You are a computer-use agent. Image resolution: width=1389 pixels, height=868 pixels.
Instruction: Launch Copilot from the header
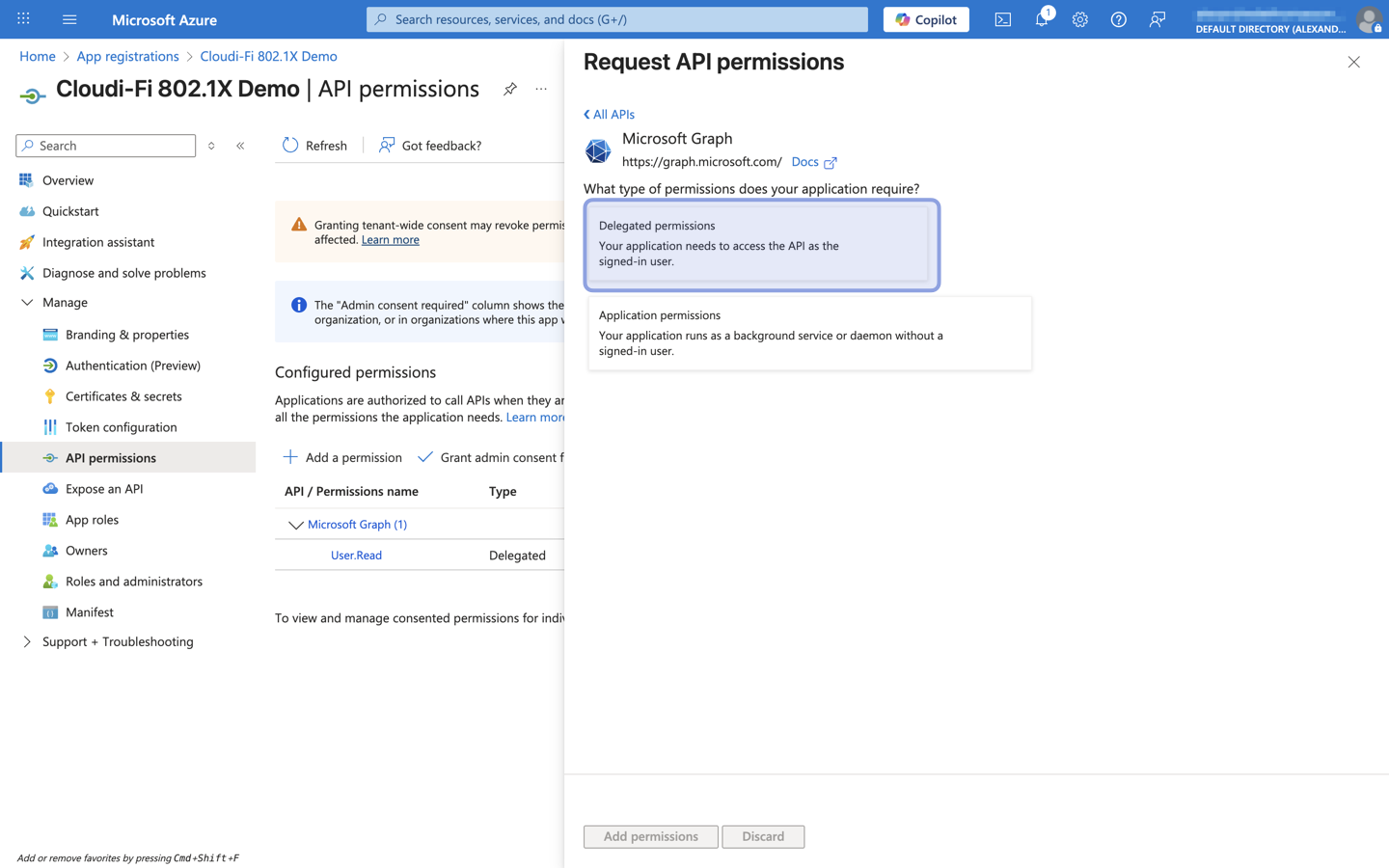tap(925, 19)
